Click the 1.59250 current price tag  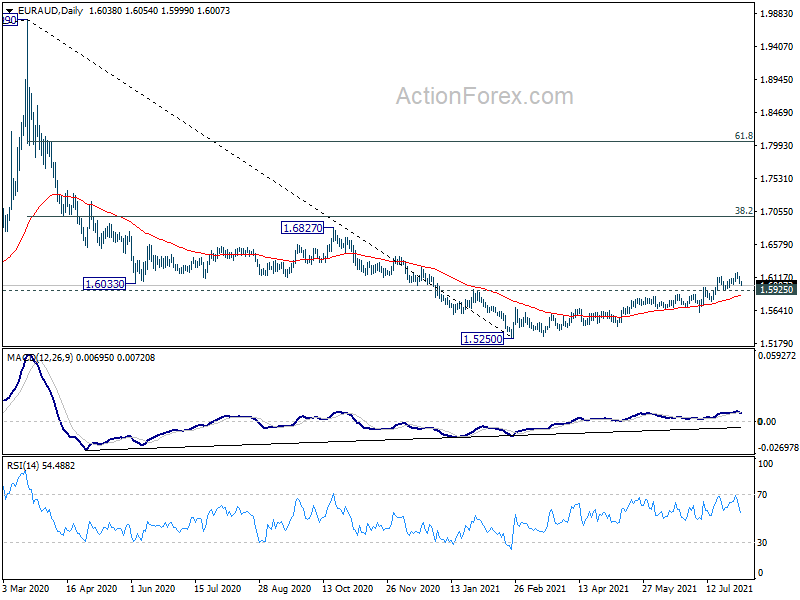(x=776, y=290)
